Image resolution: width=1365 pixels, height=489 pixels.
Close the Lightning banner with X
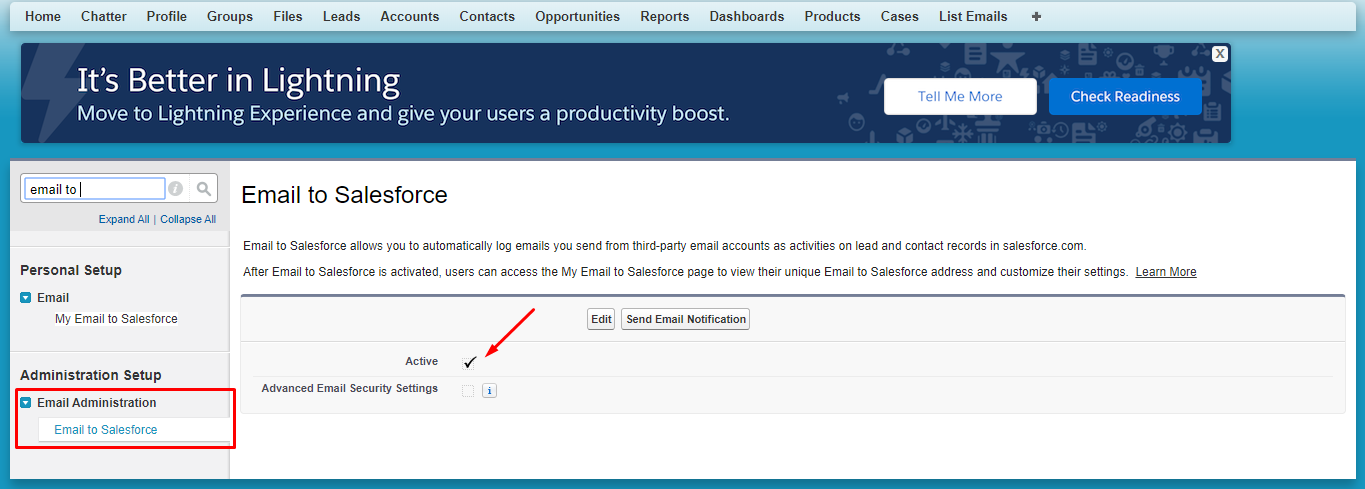click(x=1220, y=54)
